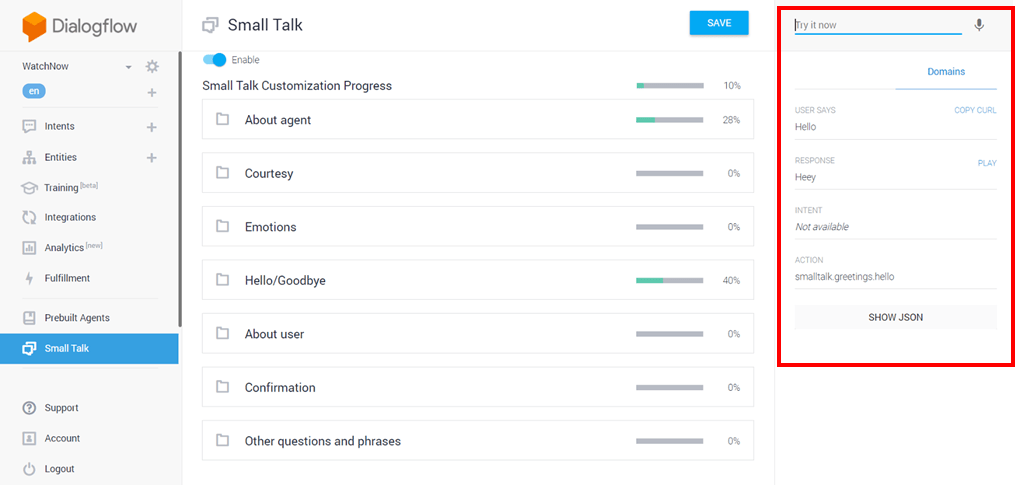Screen dimensions: 1015x485
Task: Expand the Courtesy folder
Action: [x=269, y=174]
